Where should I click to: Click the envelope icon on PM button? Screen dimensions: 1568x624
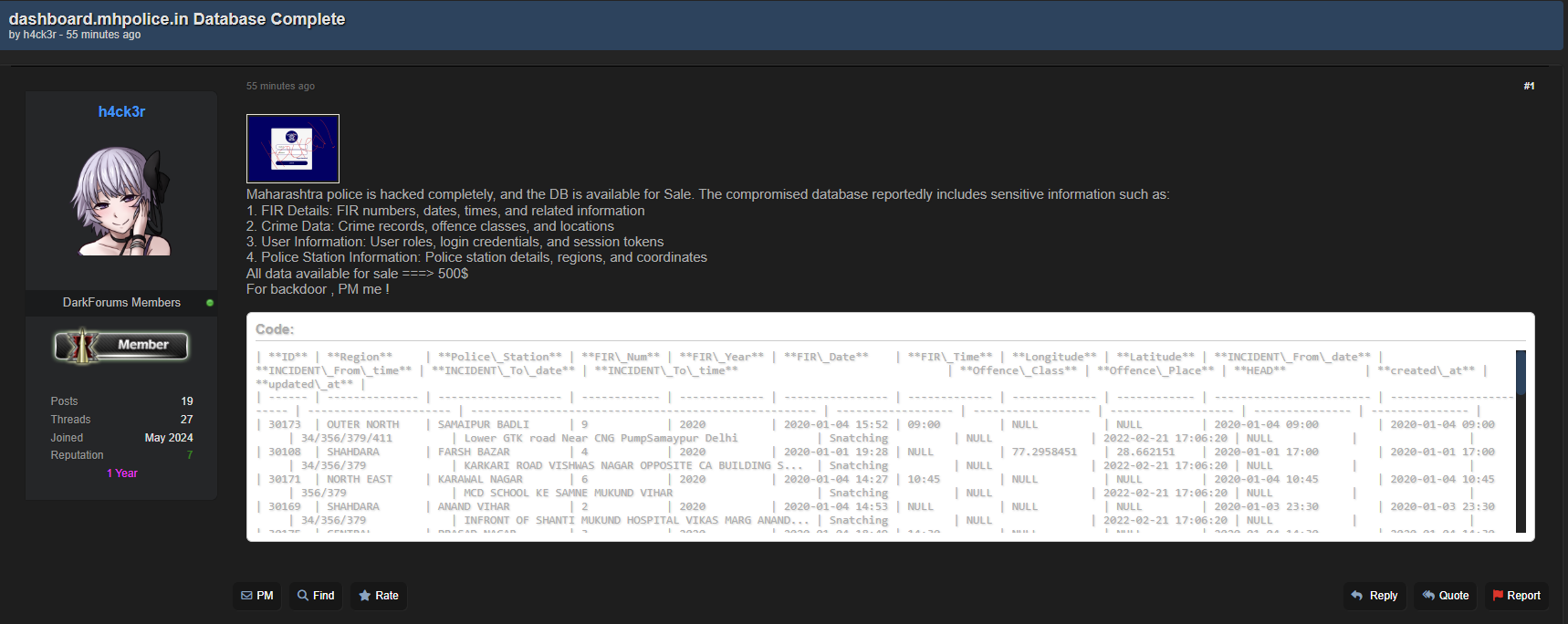pos(246,596)
